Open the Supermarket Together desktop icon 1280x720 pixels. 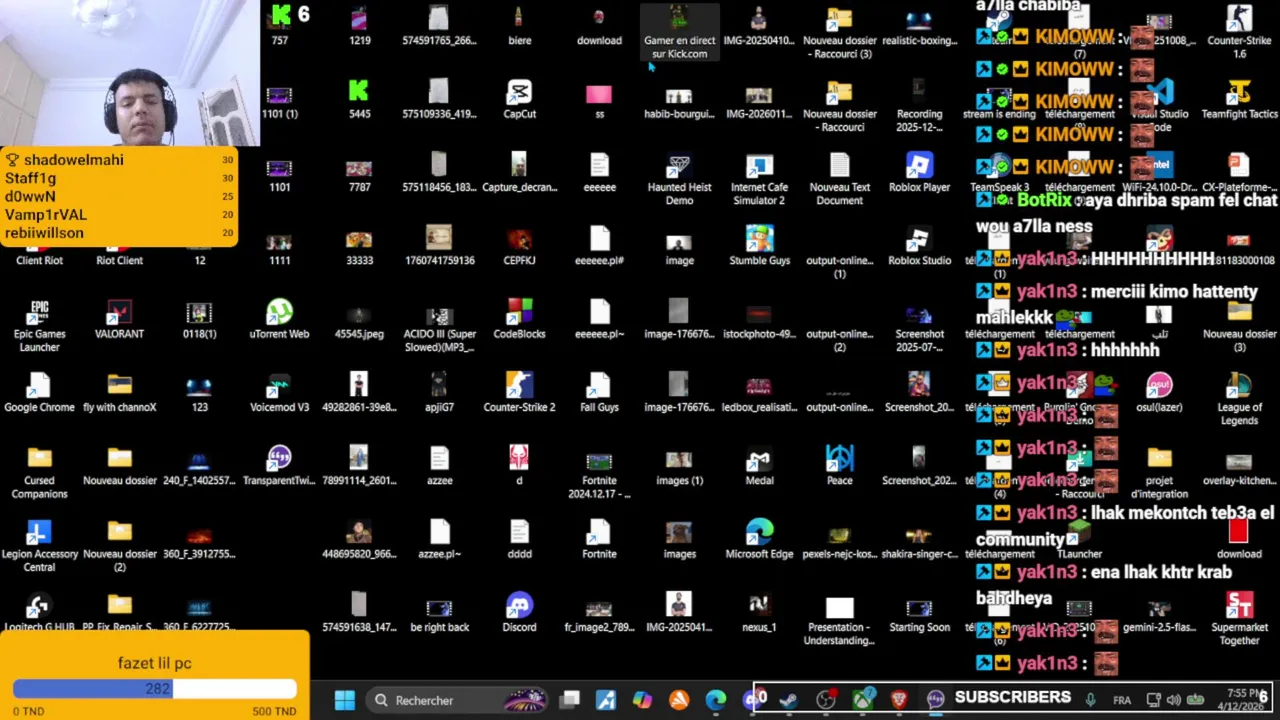(x=1239, y=619)
